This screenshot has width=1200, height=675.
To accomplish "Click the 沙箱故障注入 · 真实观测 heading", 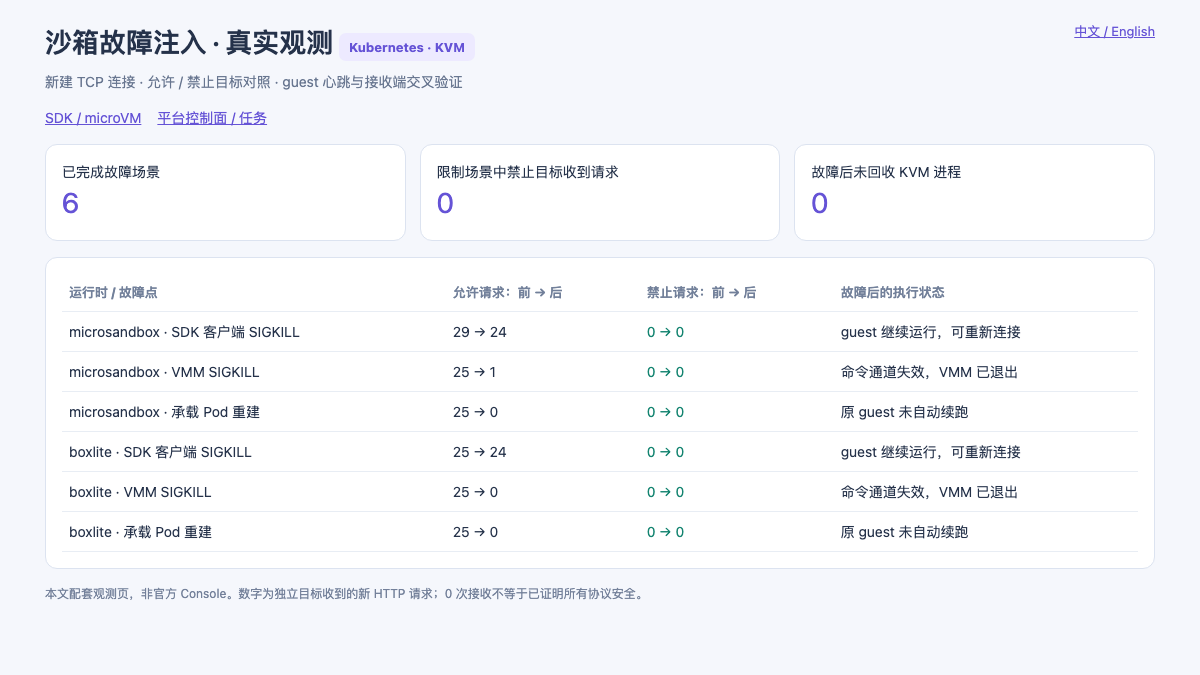I will tap(188, 44).
